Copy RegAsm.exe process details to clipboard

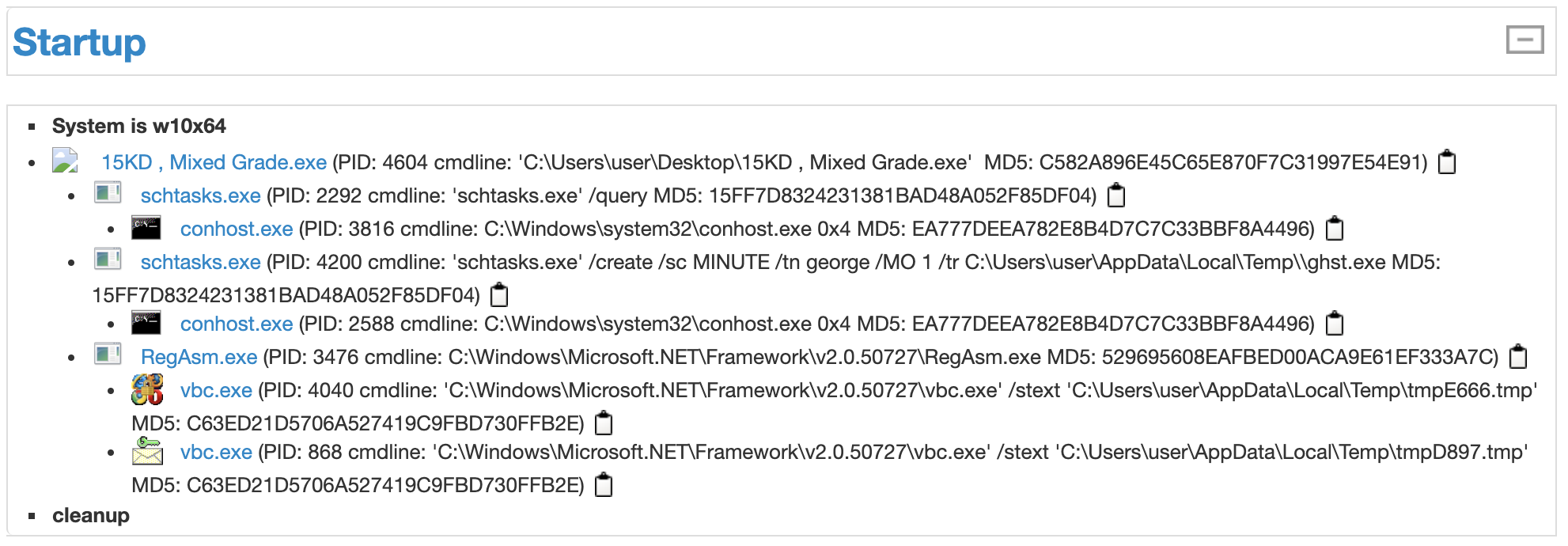[1518, 357]
